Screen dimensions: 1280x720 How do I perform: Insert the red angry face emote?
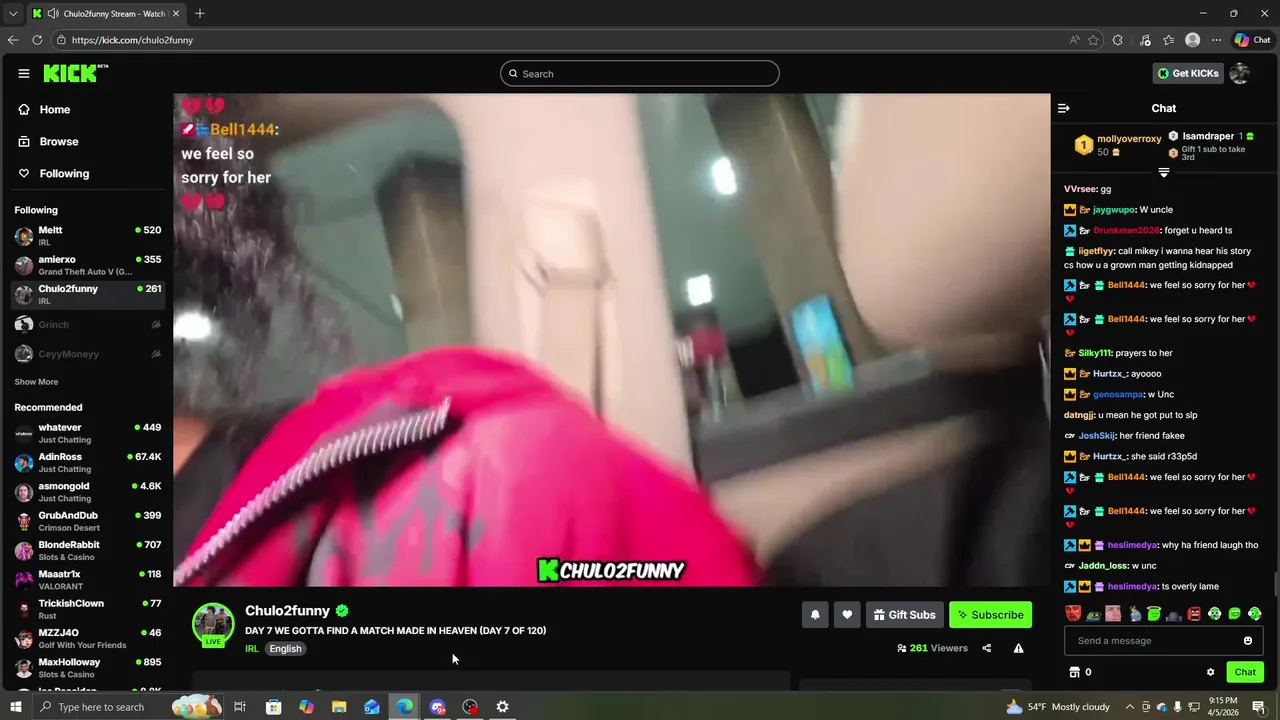pyautogui.click(x=1194, y=614)
